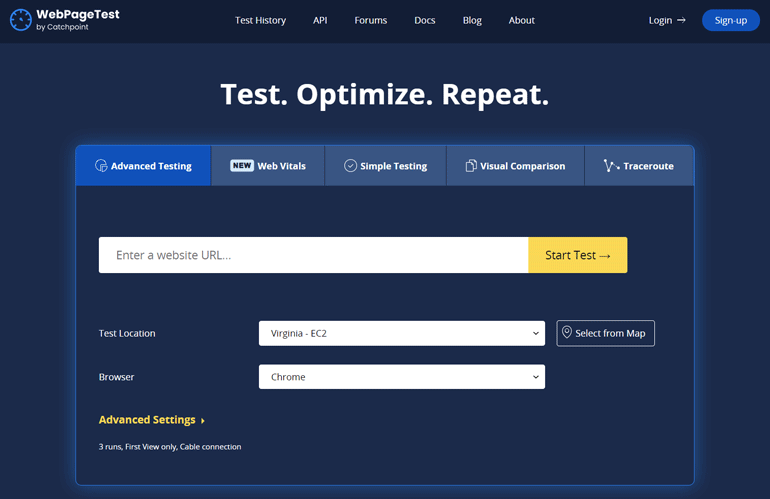Click the Simple Testing checkmark icon
This screenshot has height=499, width=770.
point(350,166)
